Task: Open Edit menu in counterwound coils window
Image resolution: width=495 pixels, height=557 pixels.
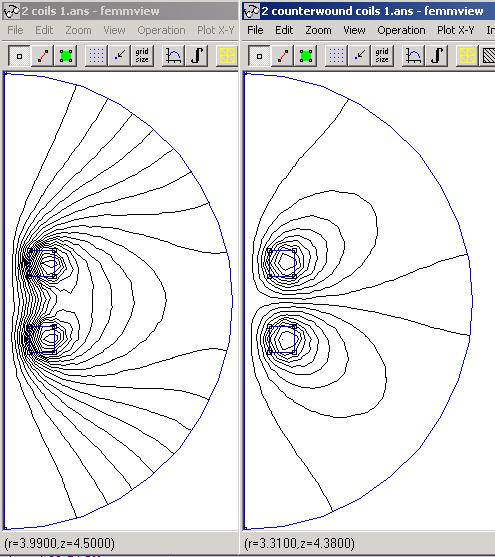Action: pos(284,30)
